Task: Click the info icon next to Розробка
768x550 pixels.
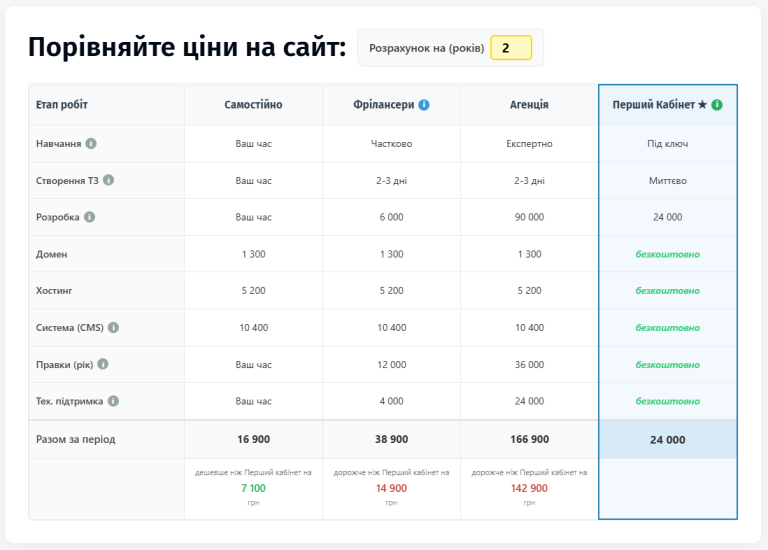Action: tap(89, 217)
